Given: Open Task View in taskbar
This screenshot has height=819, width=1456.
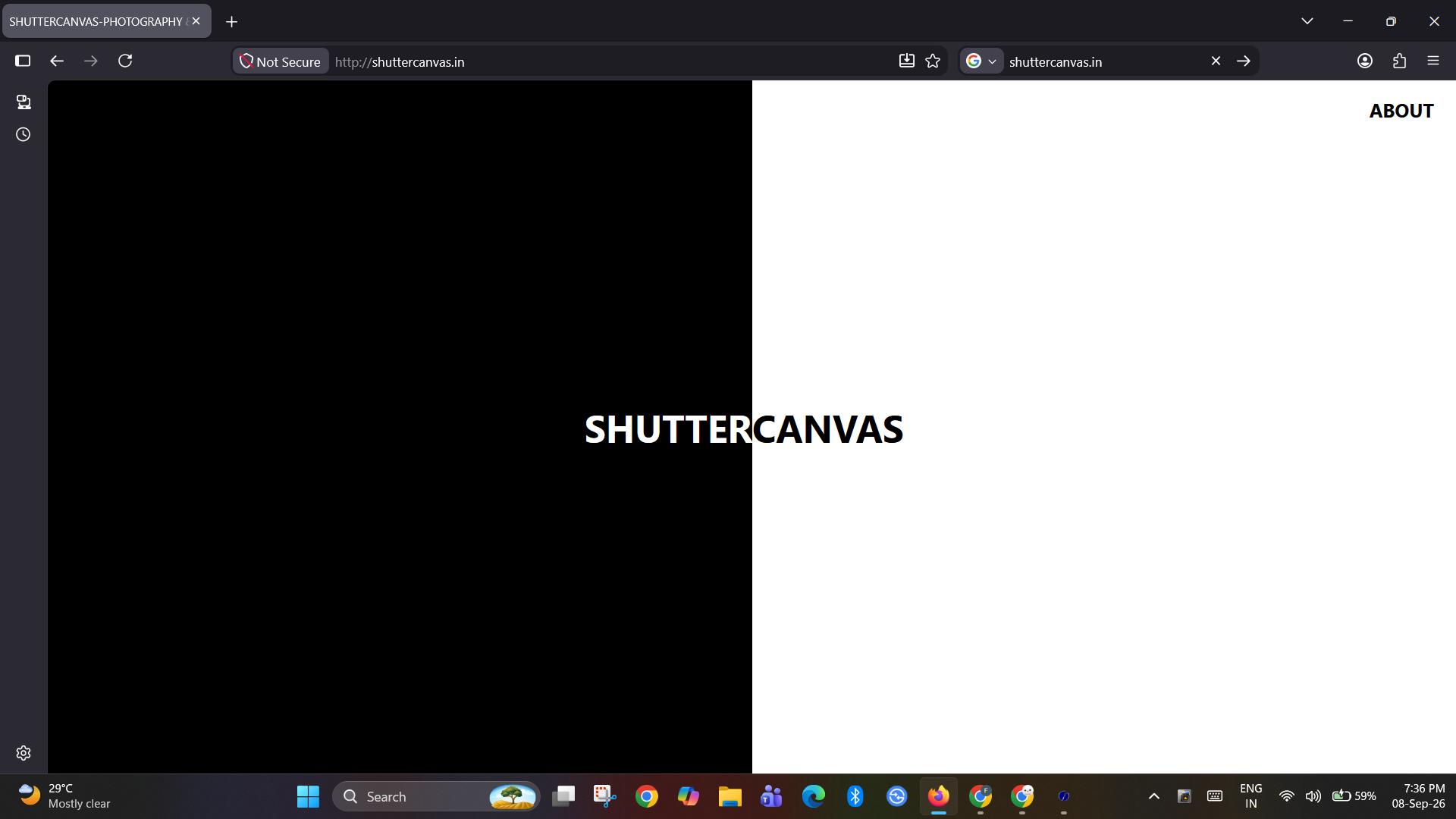Looking at the screenshot, I should click(x=563, y=796).
